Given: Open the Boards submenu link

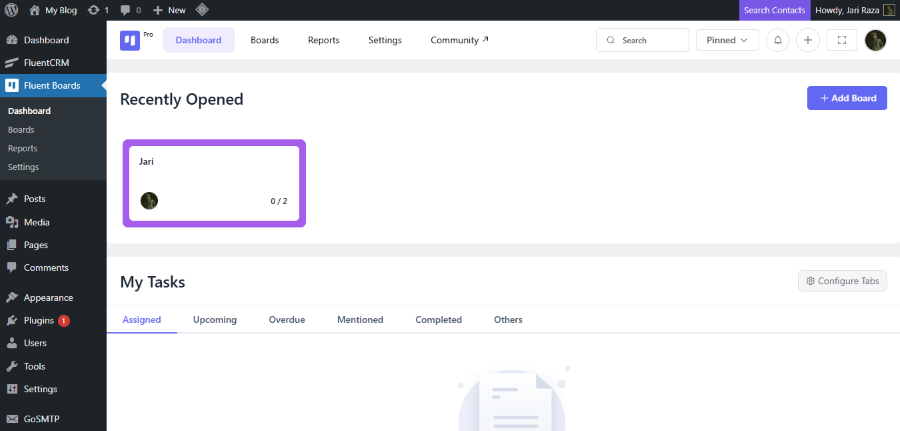Looking at the screenshot, I should coord(21,130).
